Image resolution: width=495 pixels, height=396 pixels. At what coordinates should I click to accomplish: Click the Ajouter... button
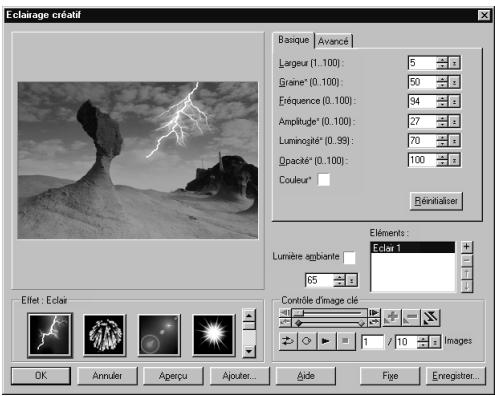coord(240,376)
